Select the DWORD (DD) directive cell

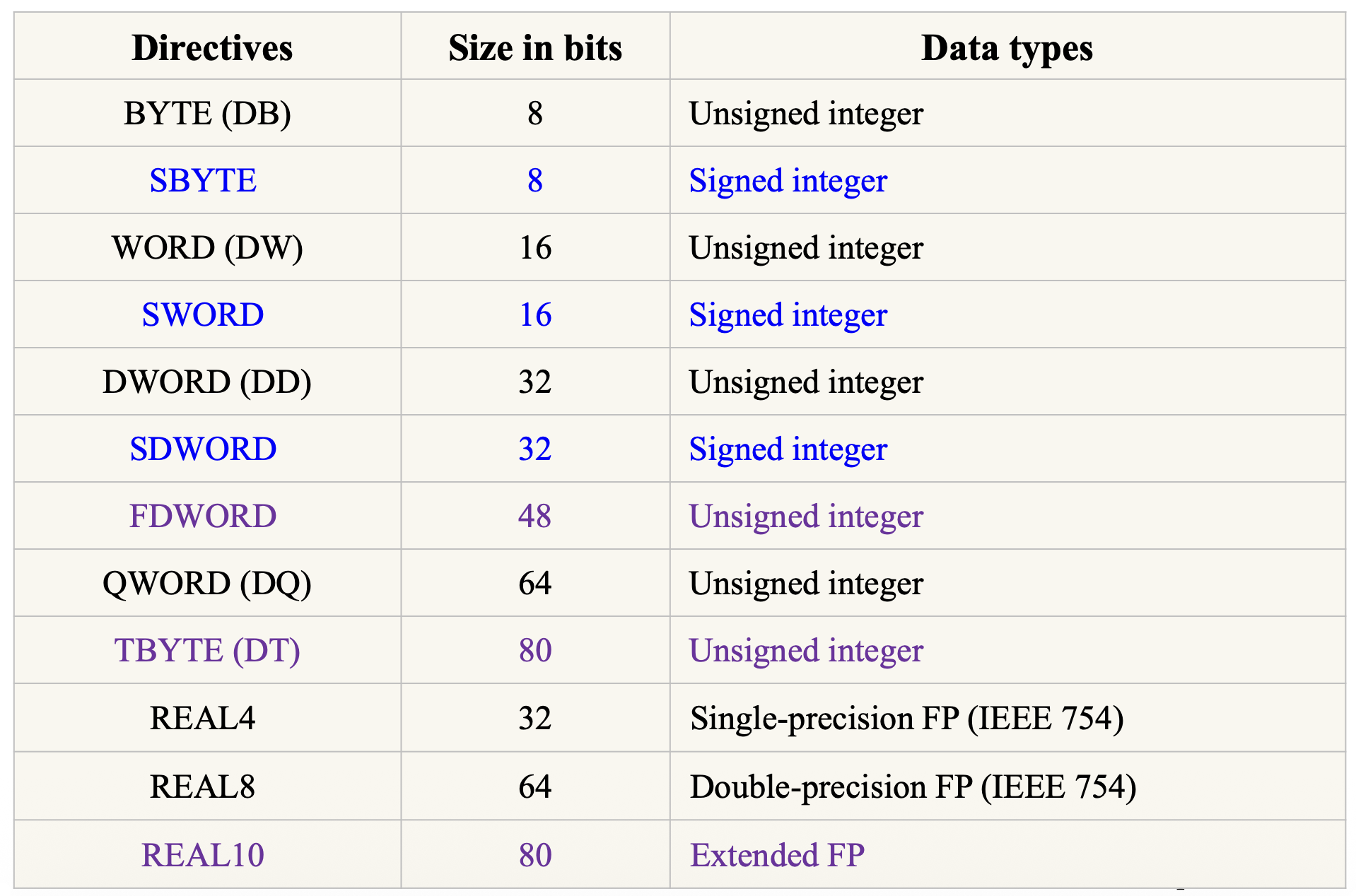[207, 382]
